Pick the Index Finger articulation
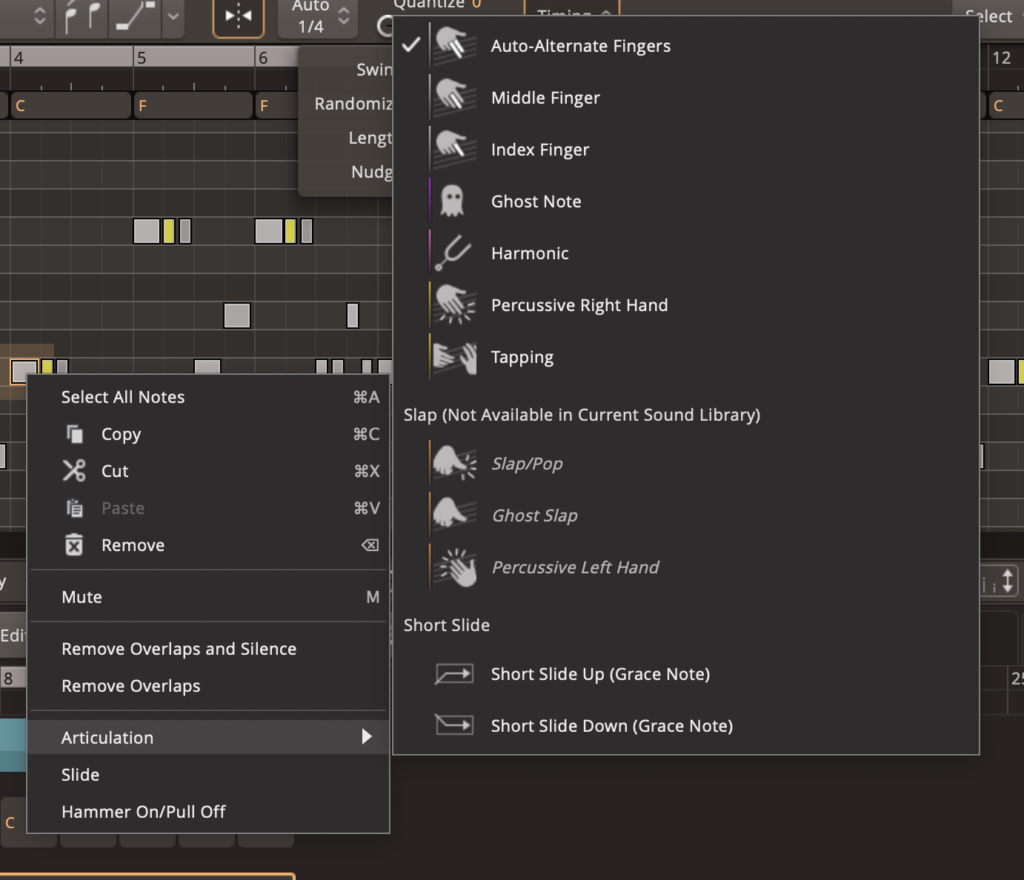This screenshot has height=880, width=1024. click(x=686, y=149)
